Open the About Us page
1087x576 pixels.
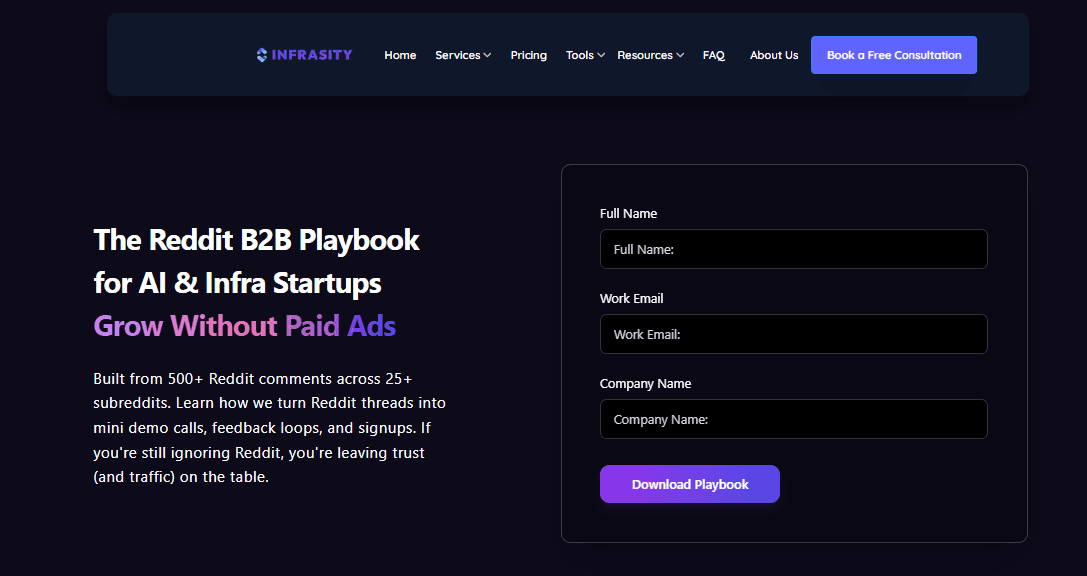[774, 55]
